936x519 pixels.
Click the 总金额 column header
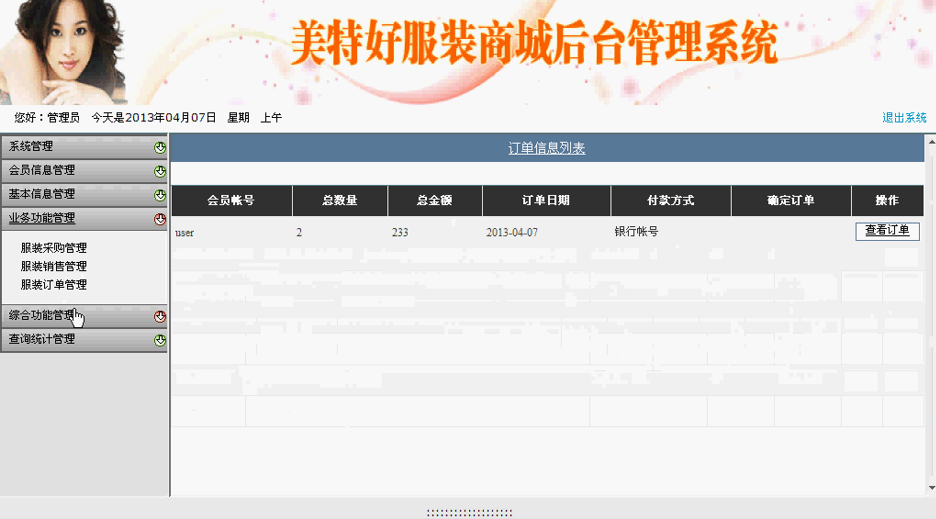tap(435, 201)
